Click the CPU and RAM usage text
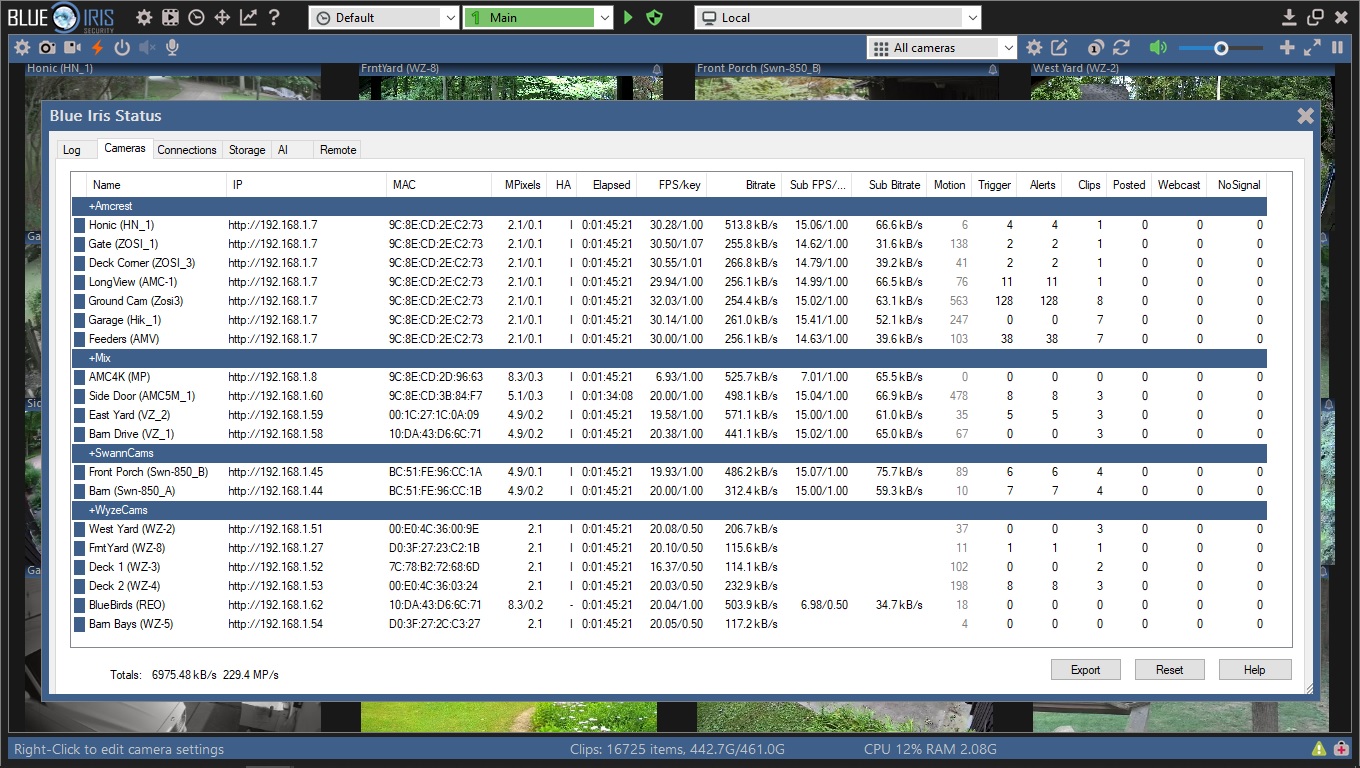Screen dimensions: 1360x768 tap(930, 749)
